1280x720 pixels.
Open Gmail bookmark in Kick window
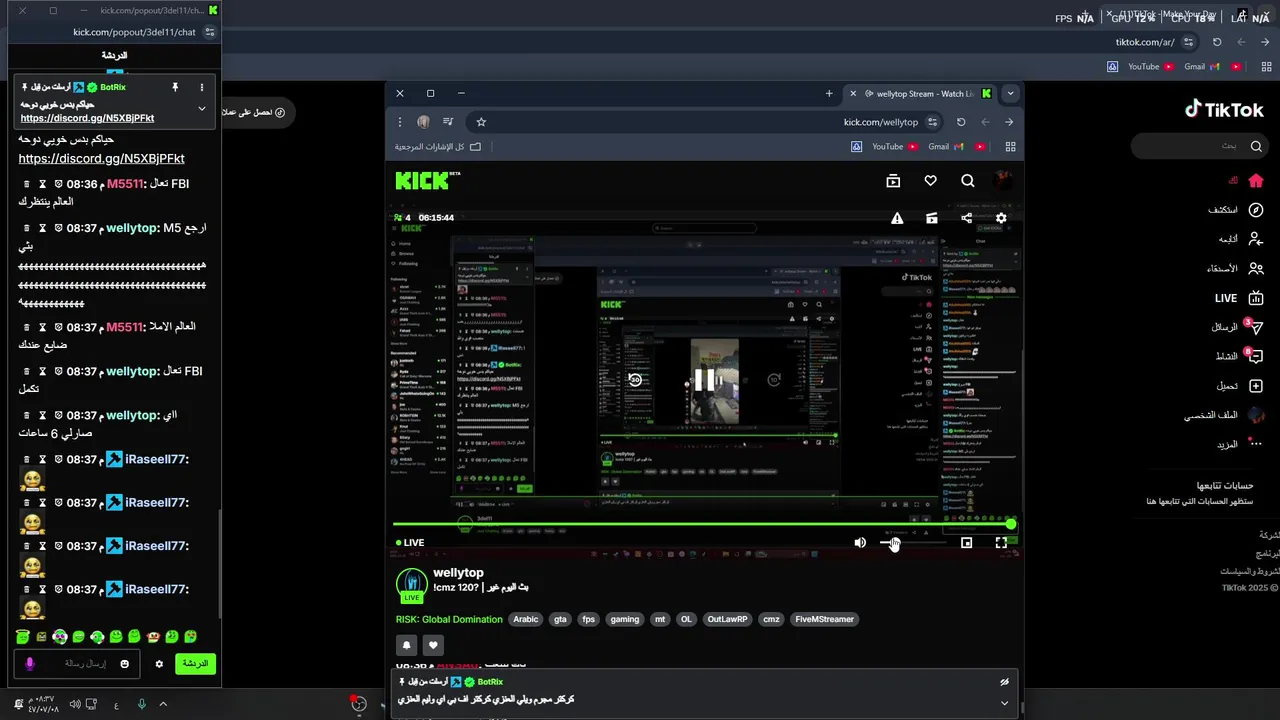tap(944, 146)
